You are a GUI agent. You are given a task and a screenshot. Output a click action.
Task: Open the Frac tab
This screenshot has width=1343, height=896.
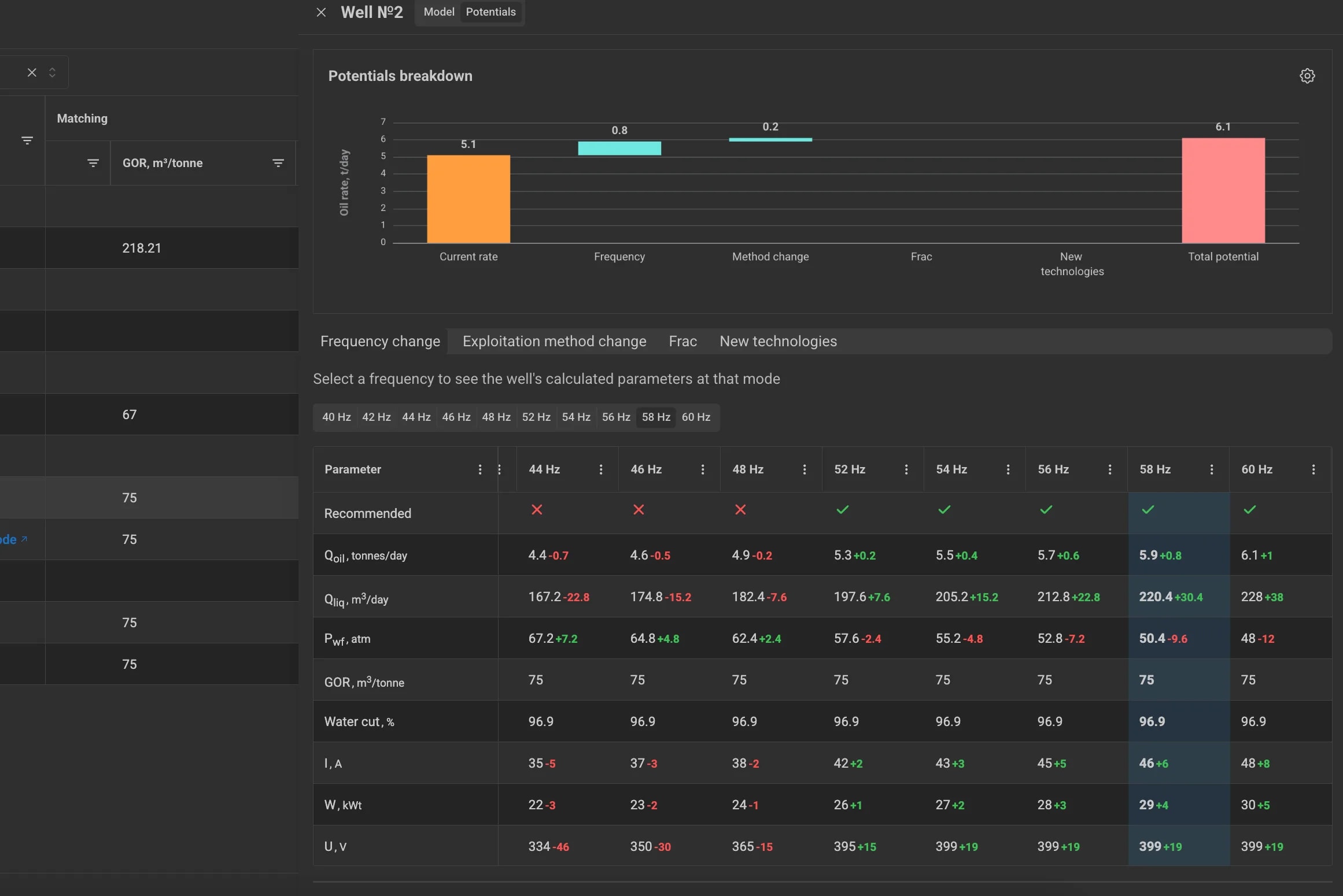(x=682, y=341)
